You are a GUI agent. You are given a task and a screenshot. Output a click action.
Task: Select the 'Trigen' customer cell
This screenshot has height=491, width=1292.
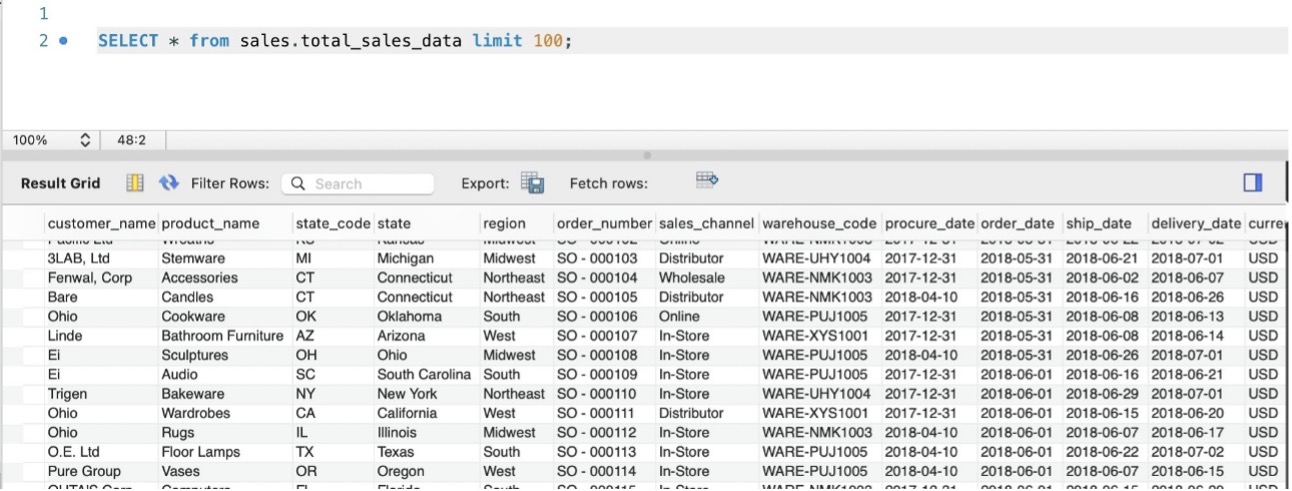(x=68, y=394)
